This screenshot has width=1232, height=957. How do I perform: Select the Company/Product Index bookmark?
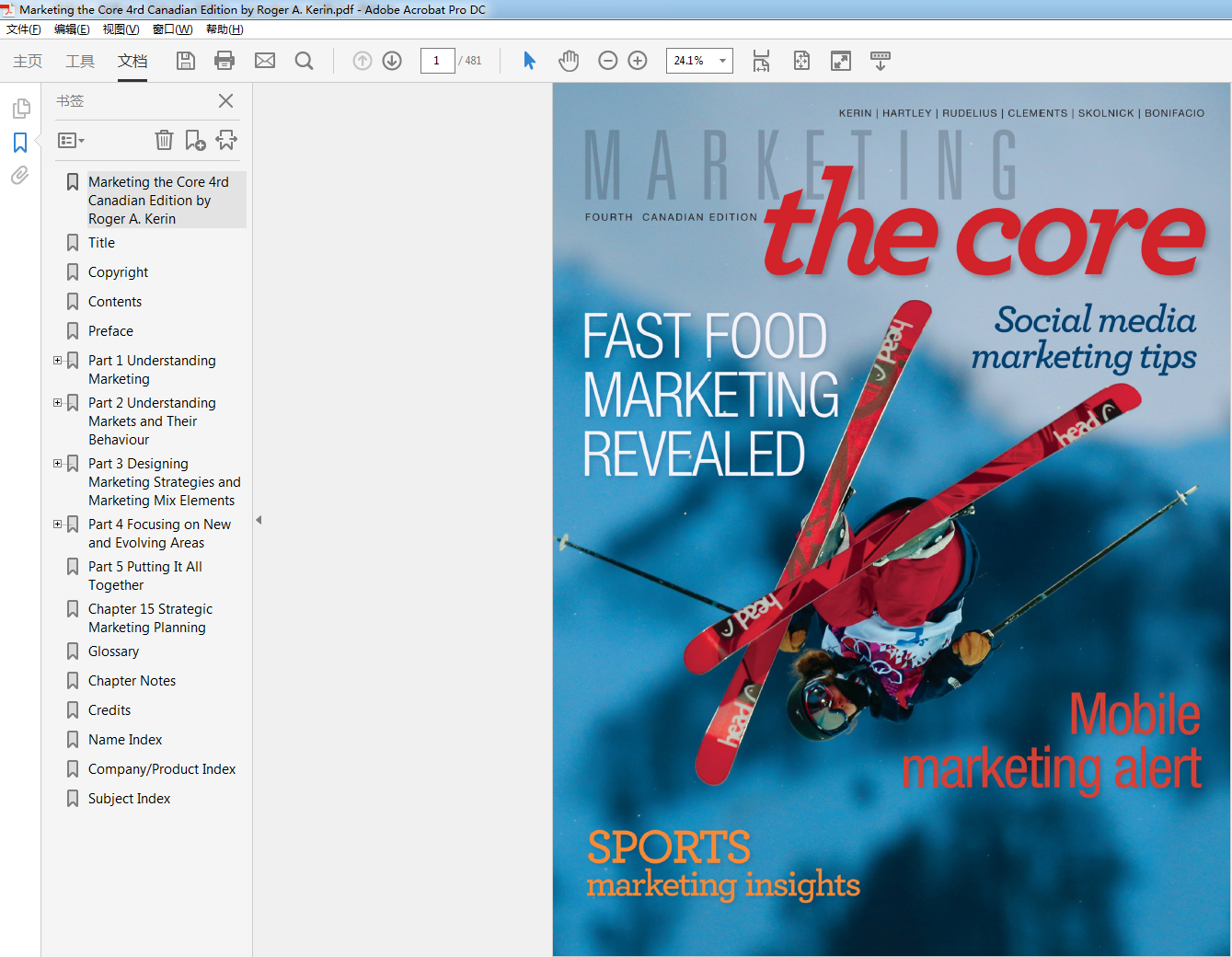pyautogui.click(x=162, y=769)
